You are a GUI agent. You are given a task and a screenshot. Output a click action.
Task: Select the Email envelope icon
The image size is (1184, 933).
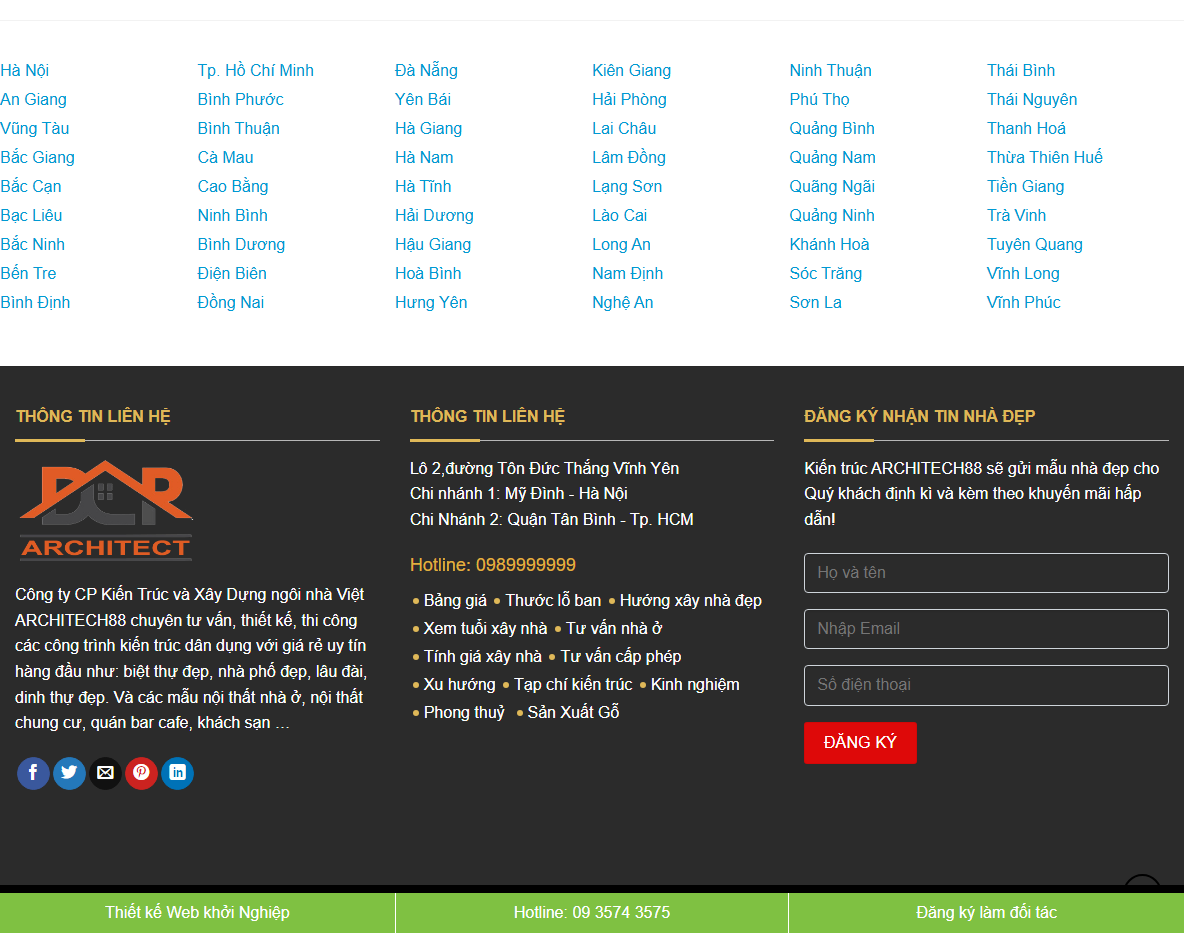[x=105, y=772]
